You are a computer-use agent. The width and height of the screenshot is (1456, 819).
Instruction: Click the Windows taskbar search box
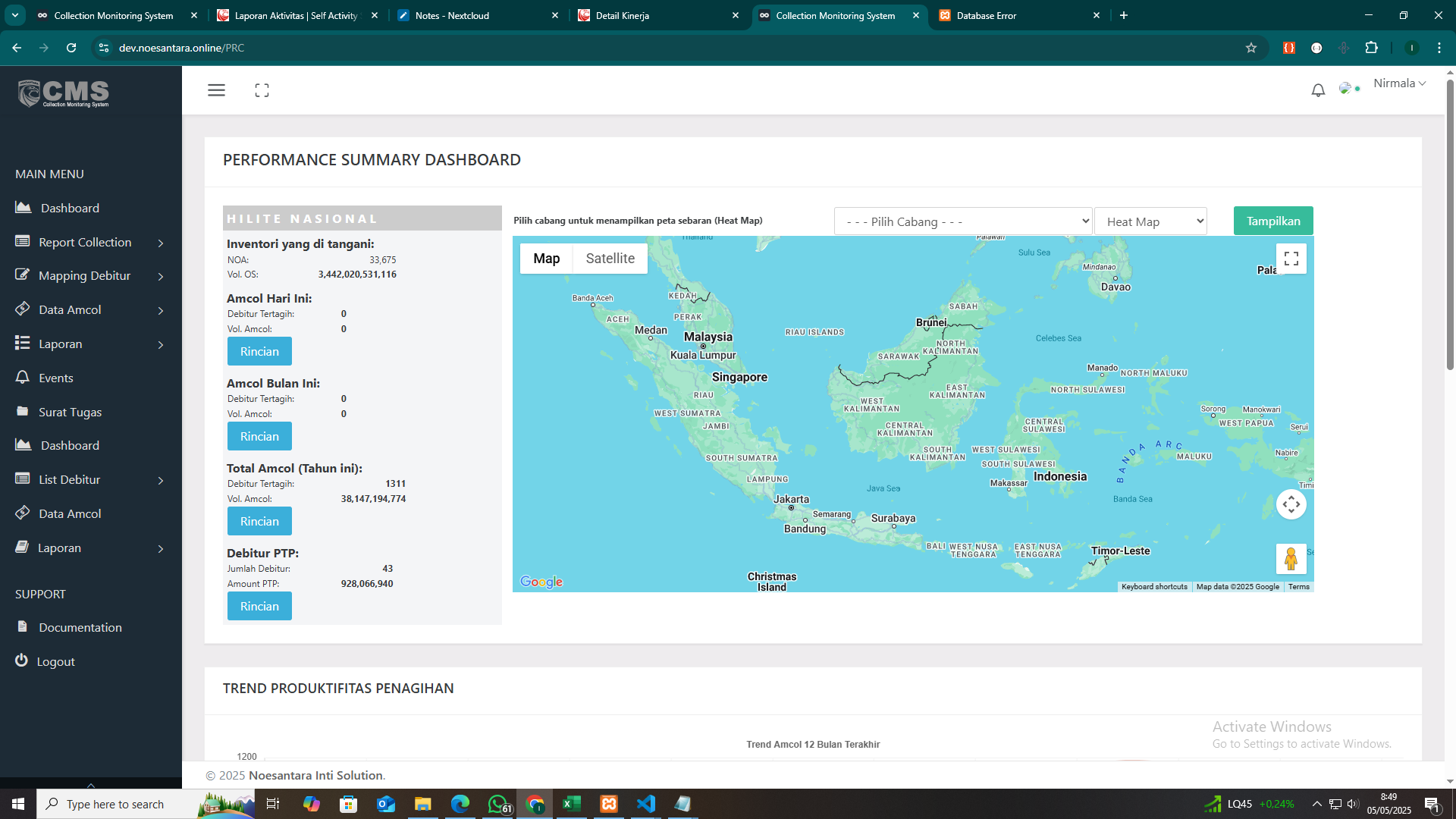[115, 804]
